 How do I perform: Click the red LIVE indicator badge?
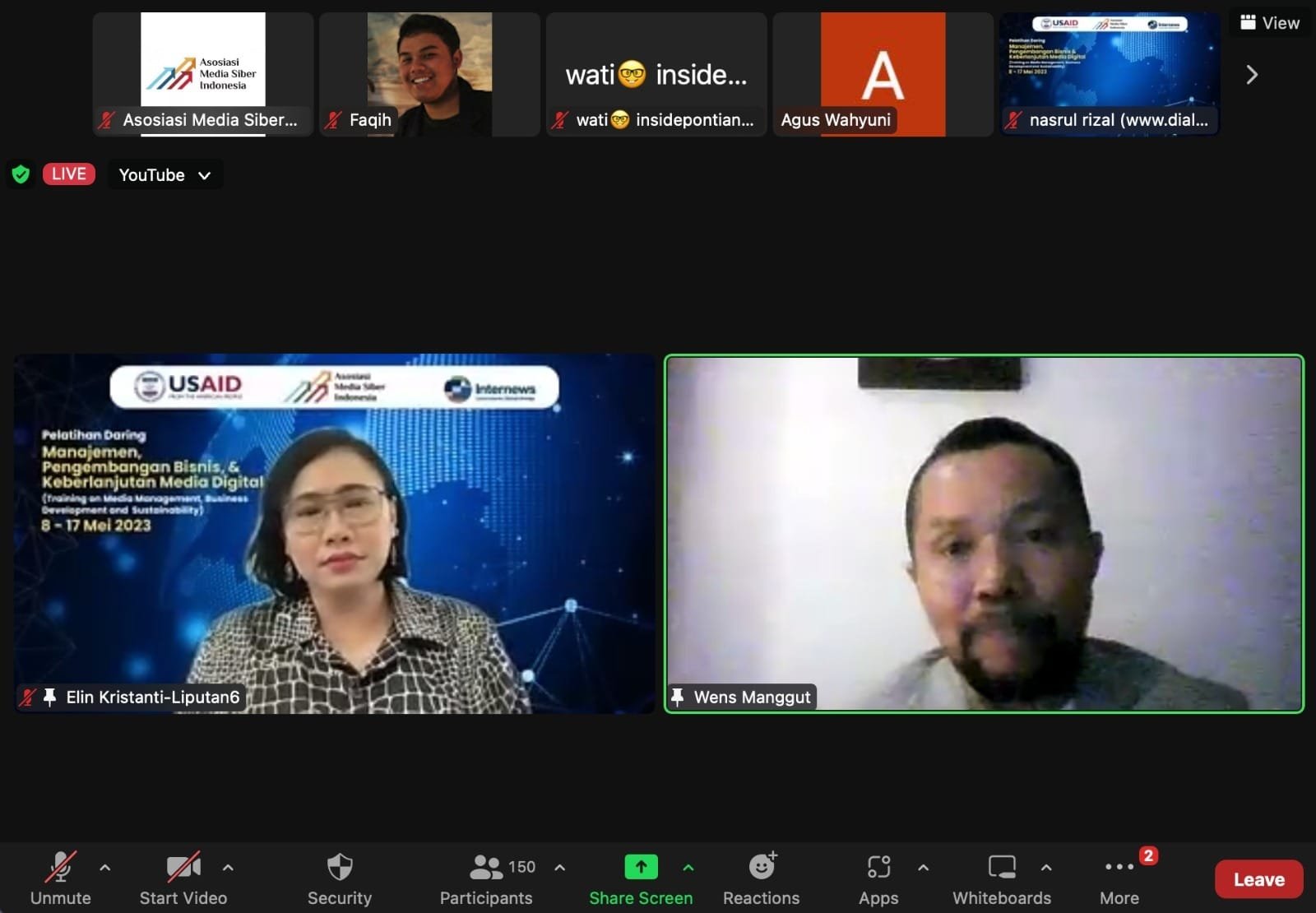click(x=69, y=174)
